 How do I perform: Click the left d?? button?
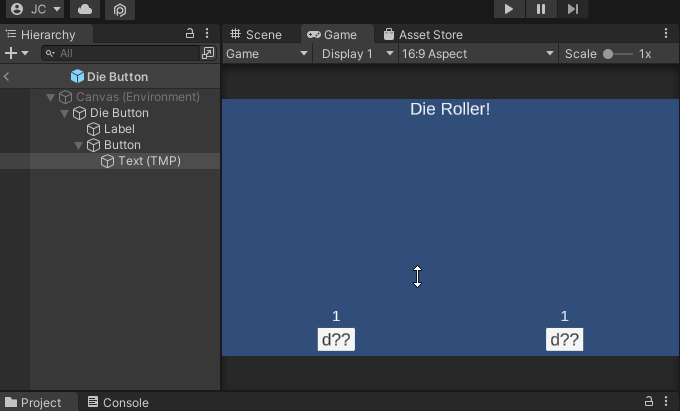point(336,339)
